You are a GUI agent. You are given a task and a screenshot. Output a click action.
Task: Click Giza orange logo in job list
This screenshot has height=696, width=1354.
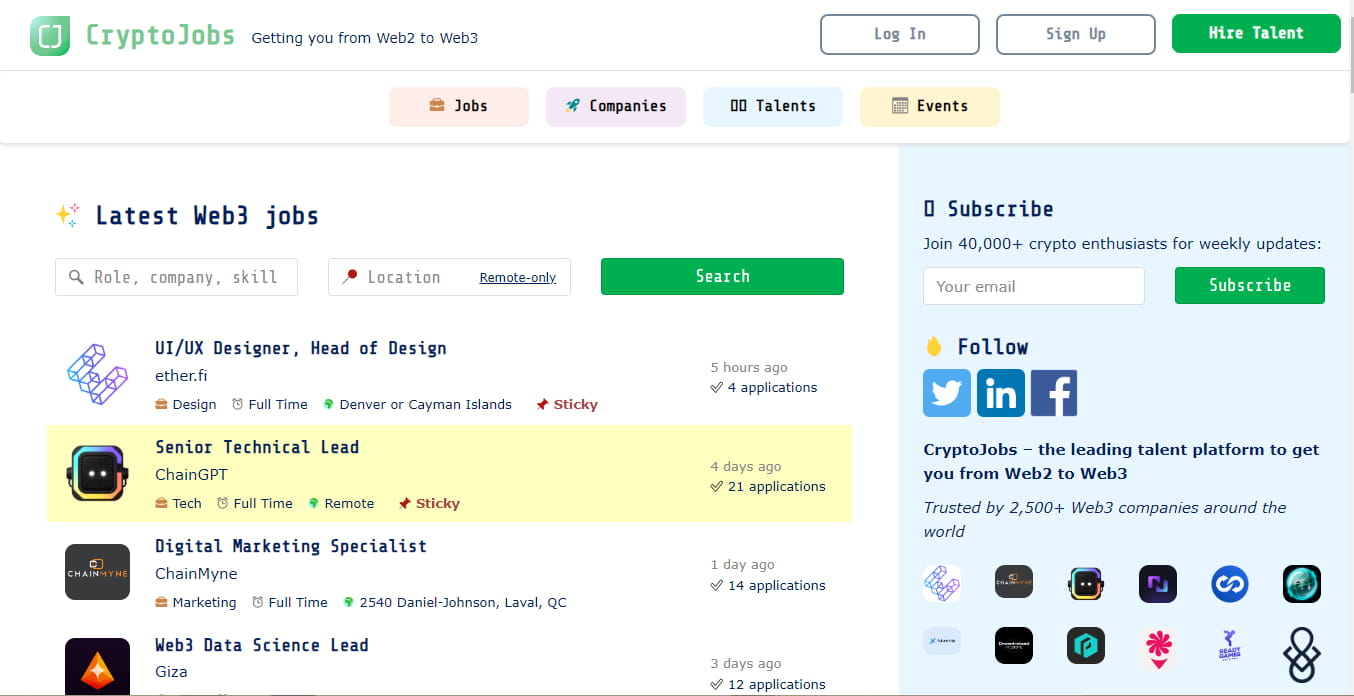(97, 667)
